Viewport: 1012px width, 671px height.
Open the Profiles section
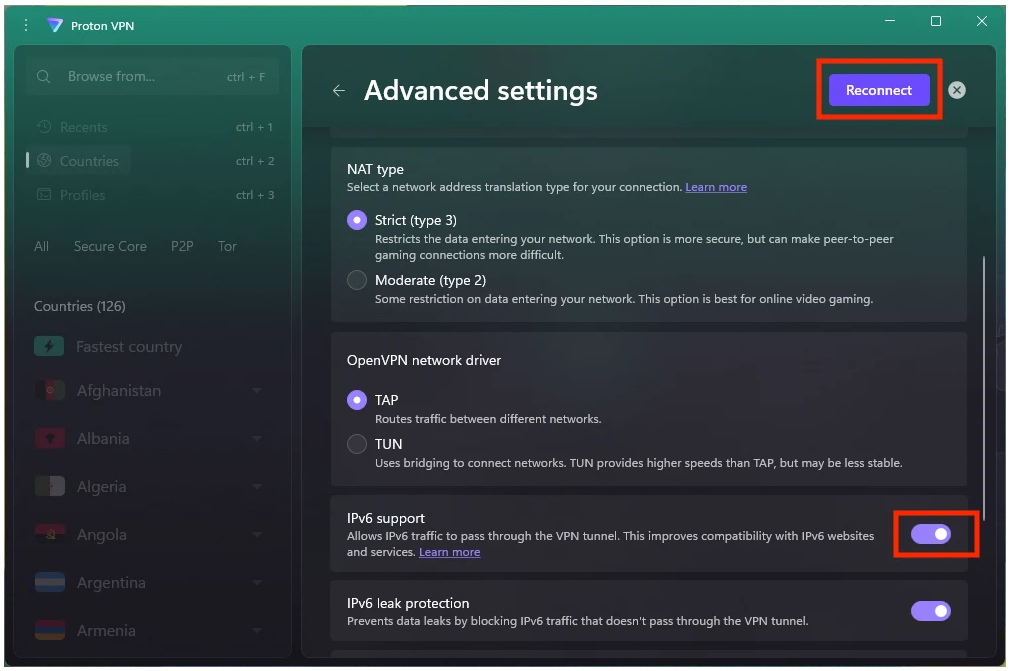[x=82, y=195]
